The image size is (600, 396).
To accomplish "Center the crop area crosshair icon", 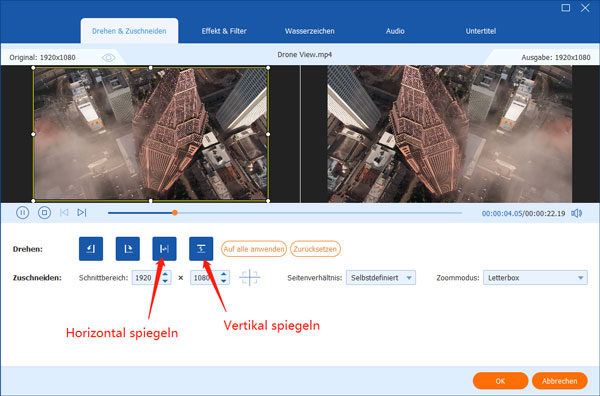I will (249, 277).
